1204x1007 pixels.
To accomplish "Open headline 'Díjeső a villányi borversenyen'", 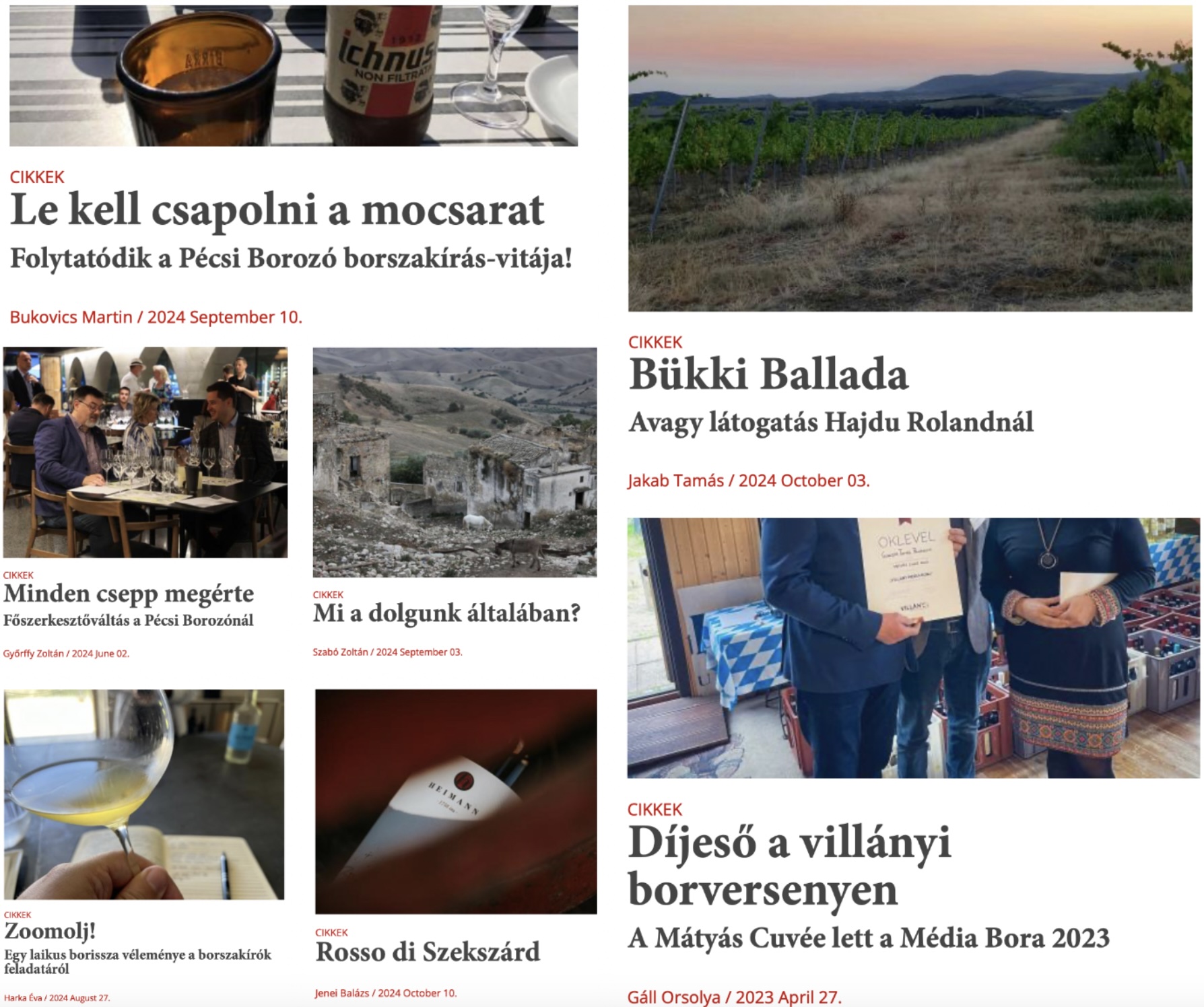I will click(789, 866).
